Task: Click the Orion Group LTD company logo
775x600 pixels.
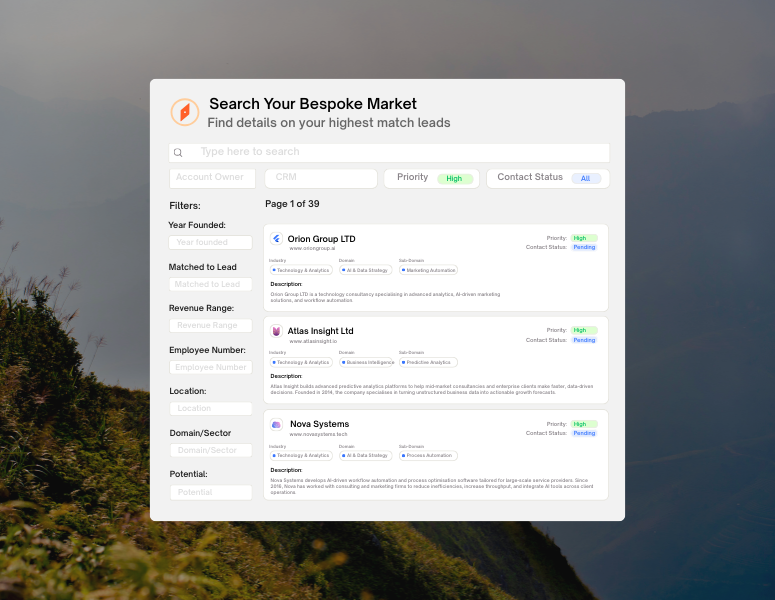Action: click(x=276, y=239)
